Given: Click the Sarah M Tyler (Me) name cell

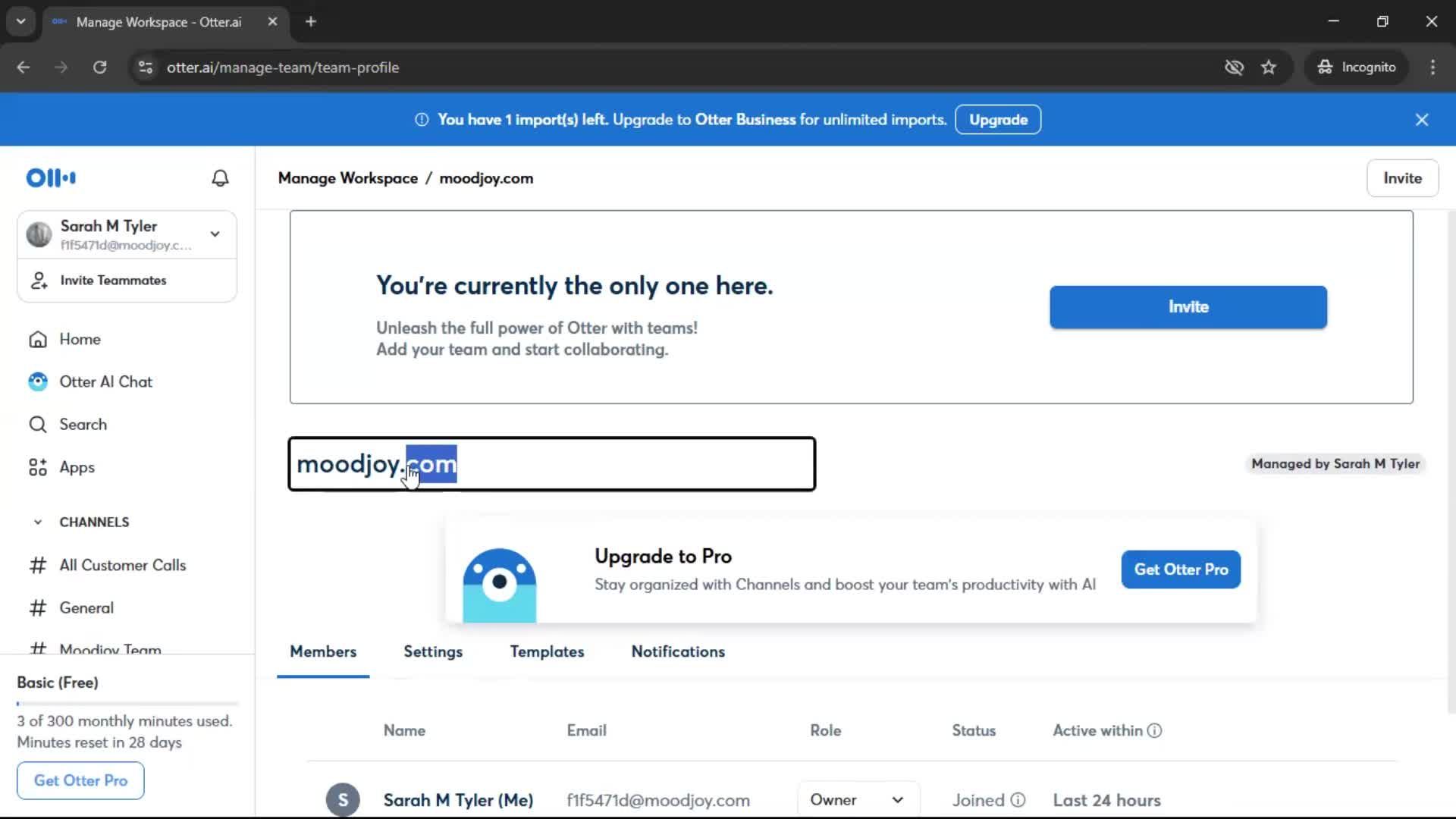Looking at the screenshot, I should pos(458,801).
